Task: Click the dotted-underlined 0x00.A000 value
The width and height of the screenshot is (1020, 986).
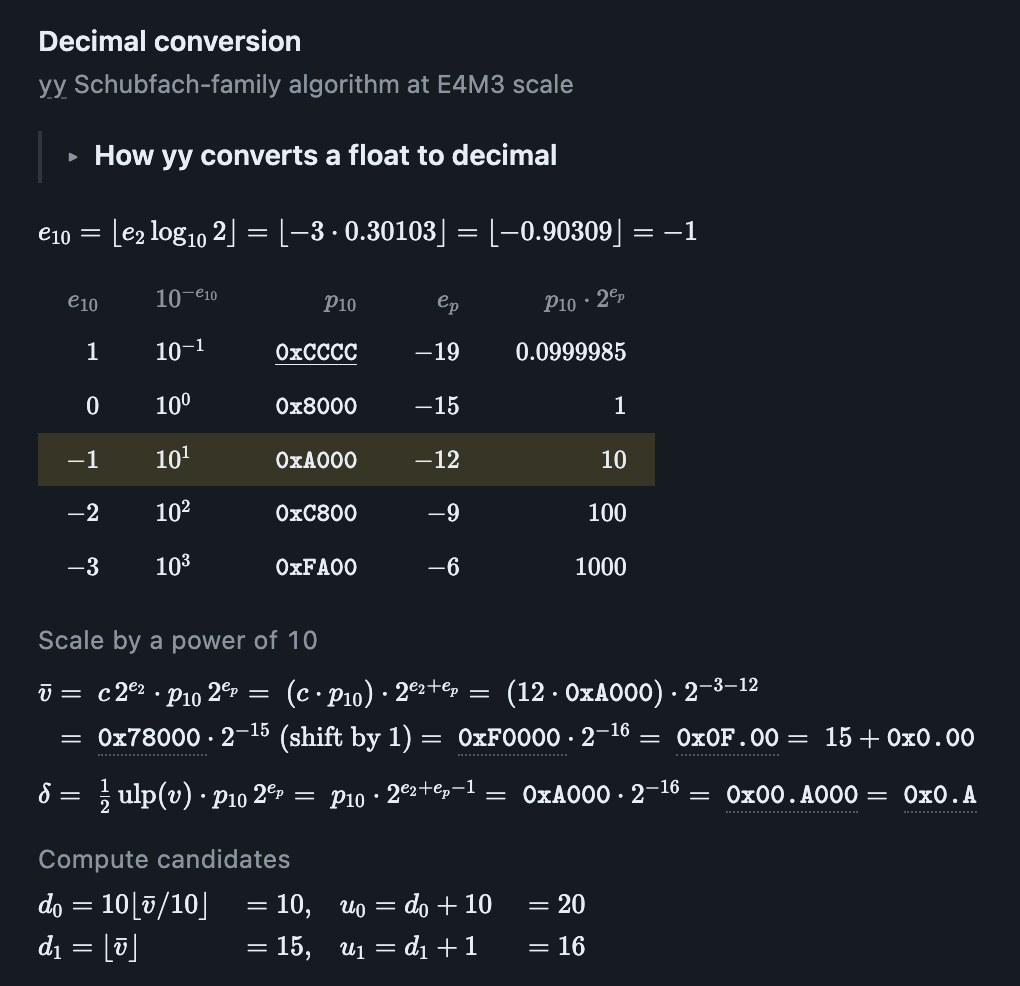Action: click(792, 795)
